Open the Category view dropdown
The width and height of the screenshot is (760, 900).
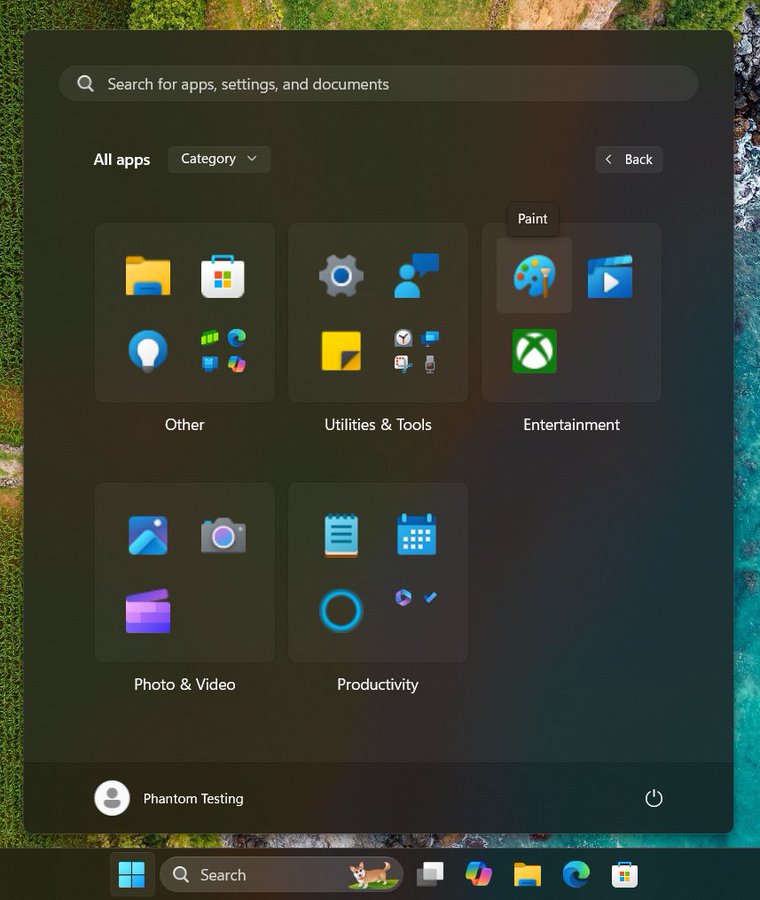coord(219,159)
